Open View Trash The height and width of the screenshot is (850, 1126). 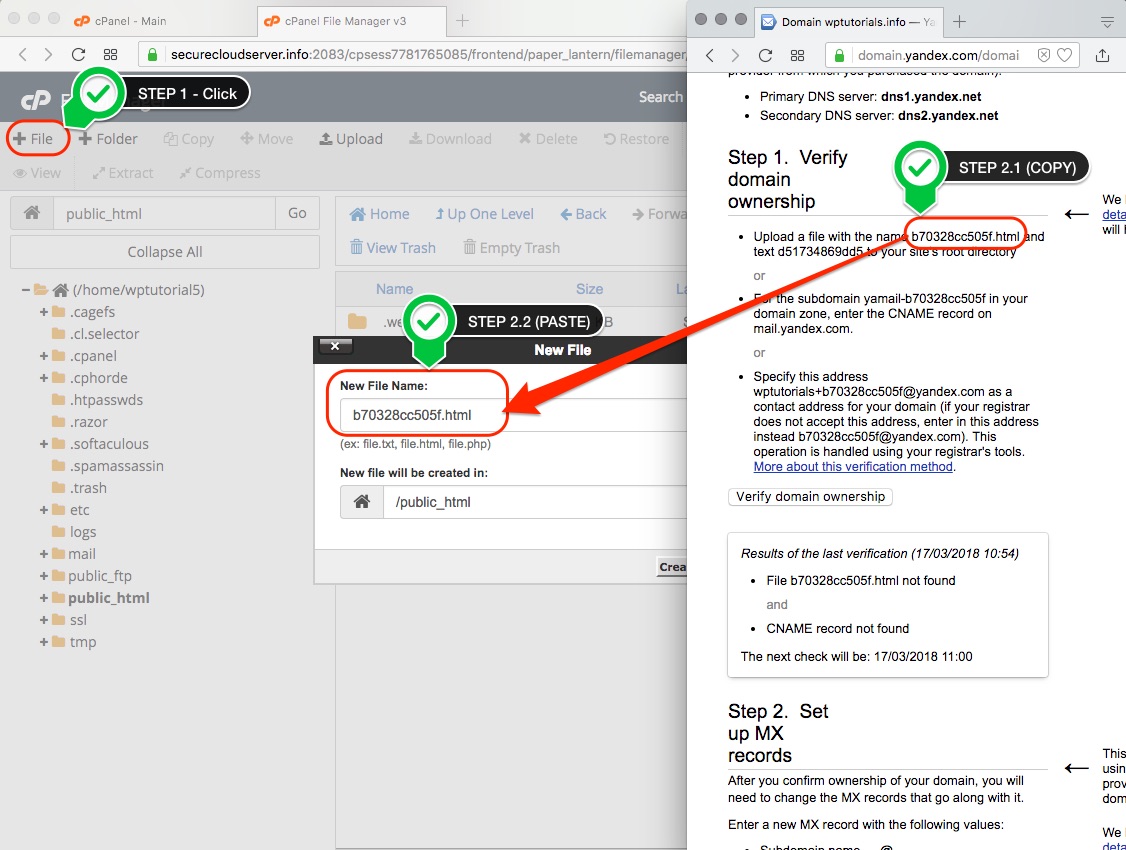point(393,248)
